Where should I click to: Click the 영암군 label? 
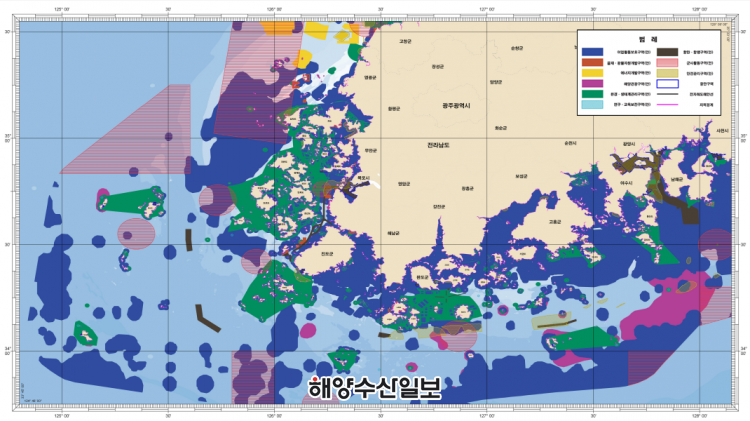404,184
